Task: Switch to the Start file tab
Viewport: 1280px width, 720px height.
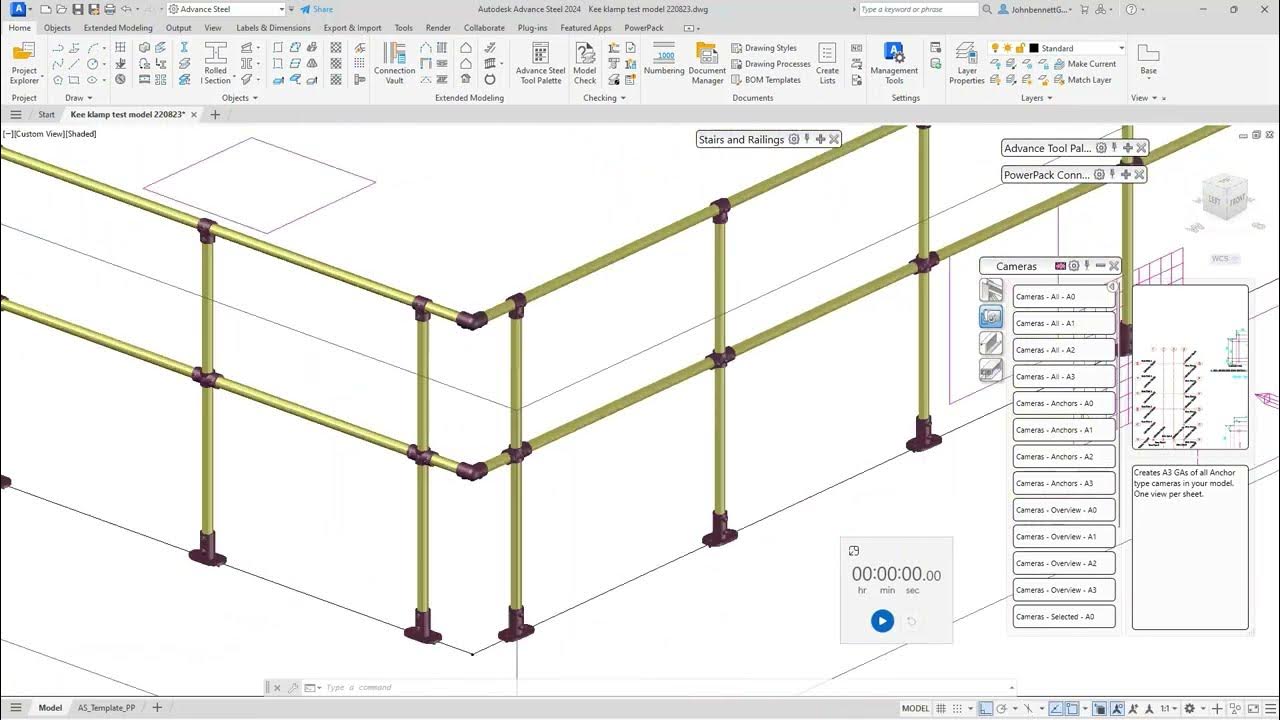Action: (47, 115)
